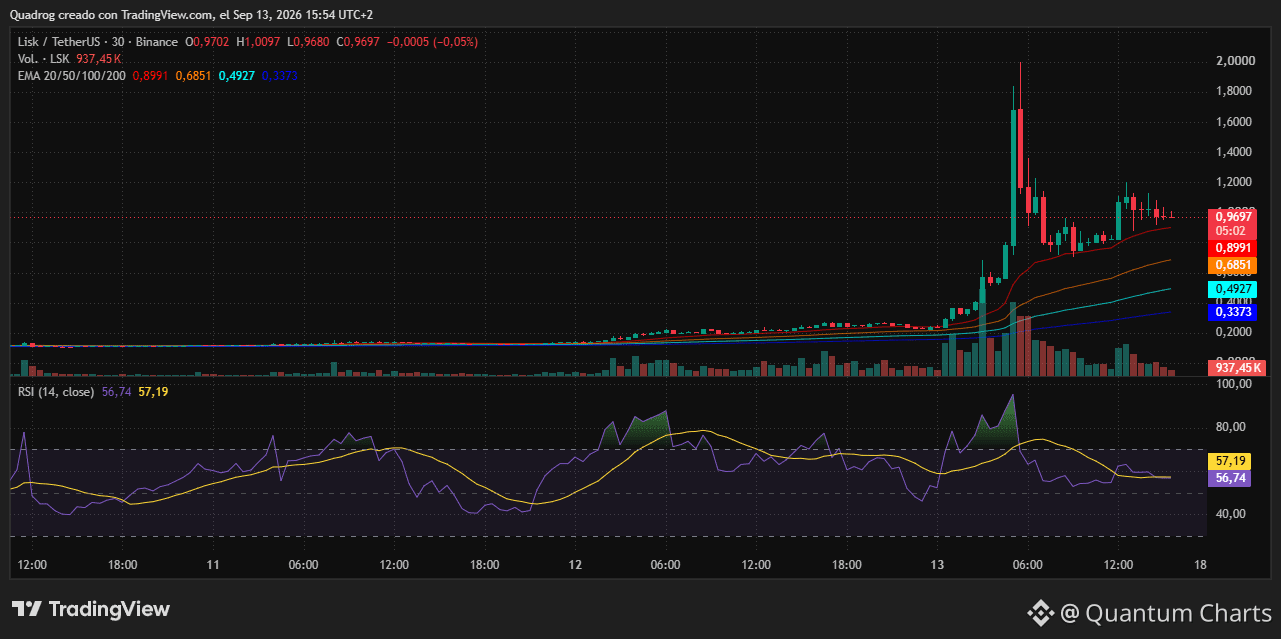The height and width of the screenshot is (639, 1281).
Task: Select the date marker 12 on time axis
Action: pyautogui.click(x=574, y=565)
